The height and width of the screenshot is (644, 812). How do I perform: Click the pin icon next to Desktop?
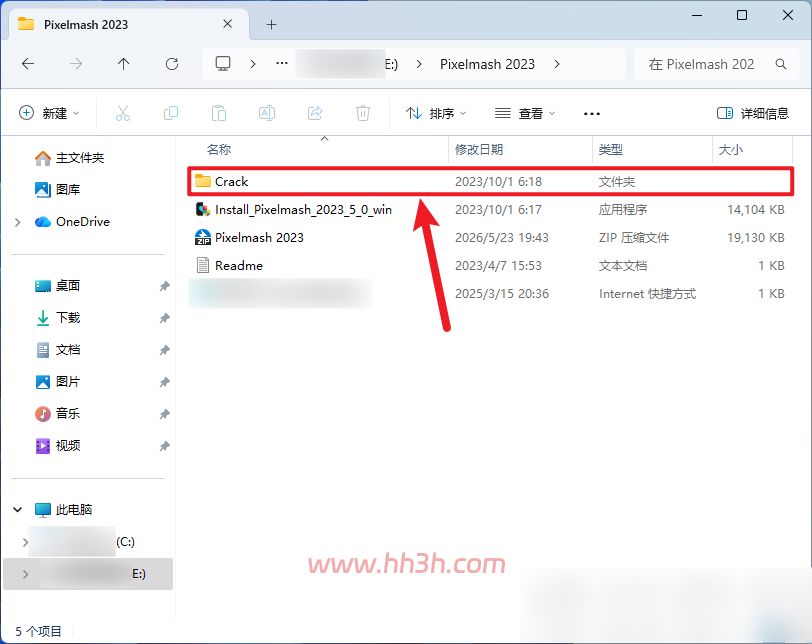(x=164, y=286)
